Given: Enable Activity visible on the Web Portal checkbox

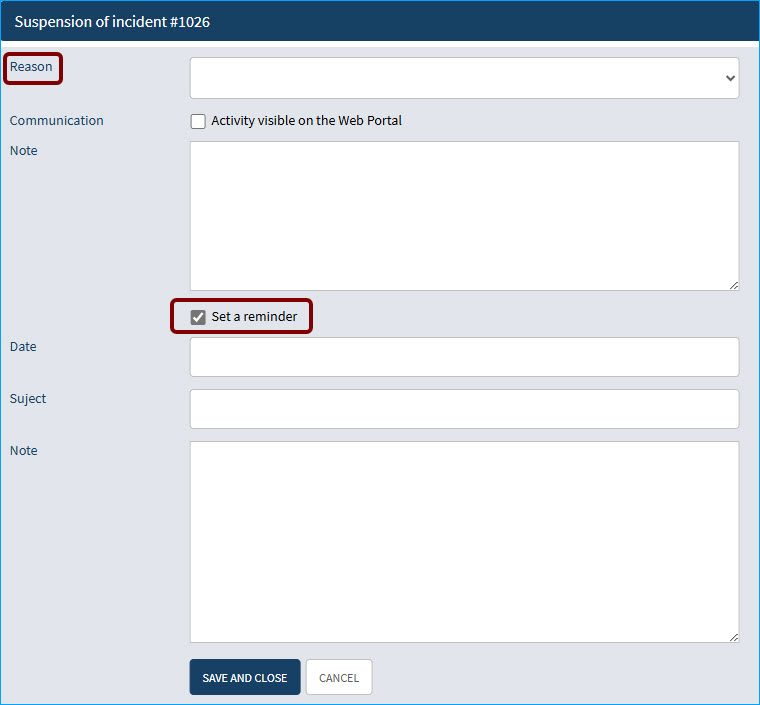Looking at the screenshot, I should [198, 121].
